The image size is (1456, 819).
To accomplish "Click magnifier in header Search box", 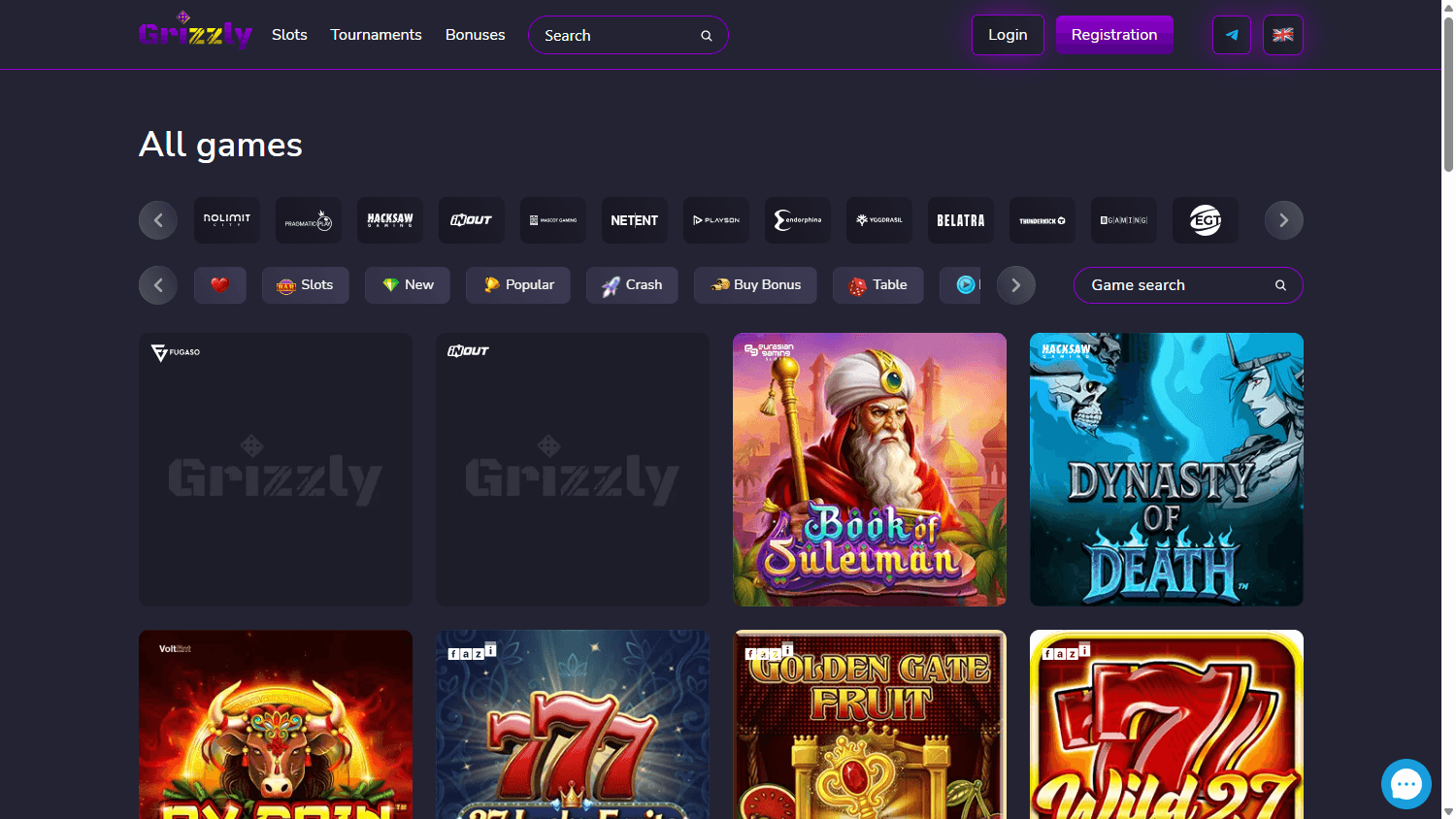I will (707, 36).
